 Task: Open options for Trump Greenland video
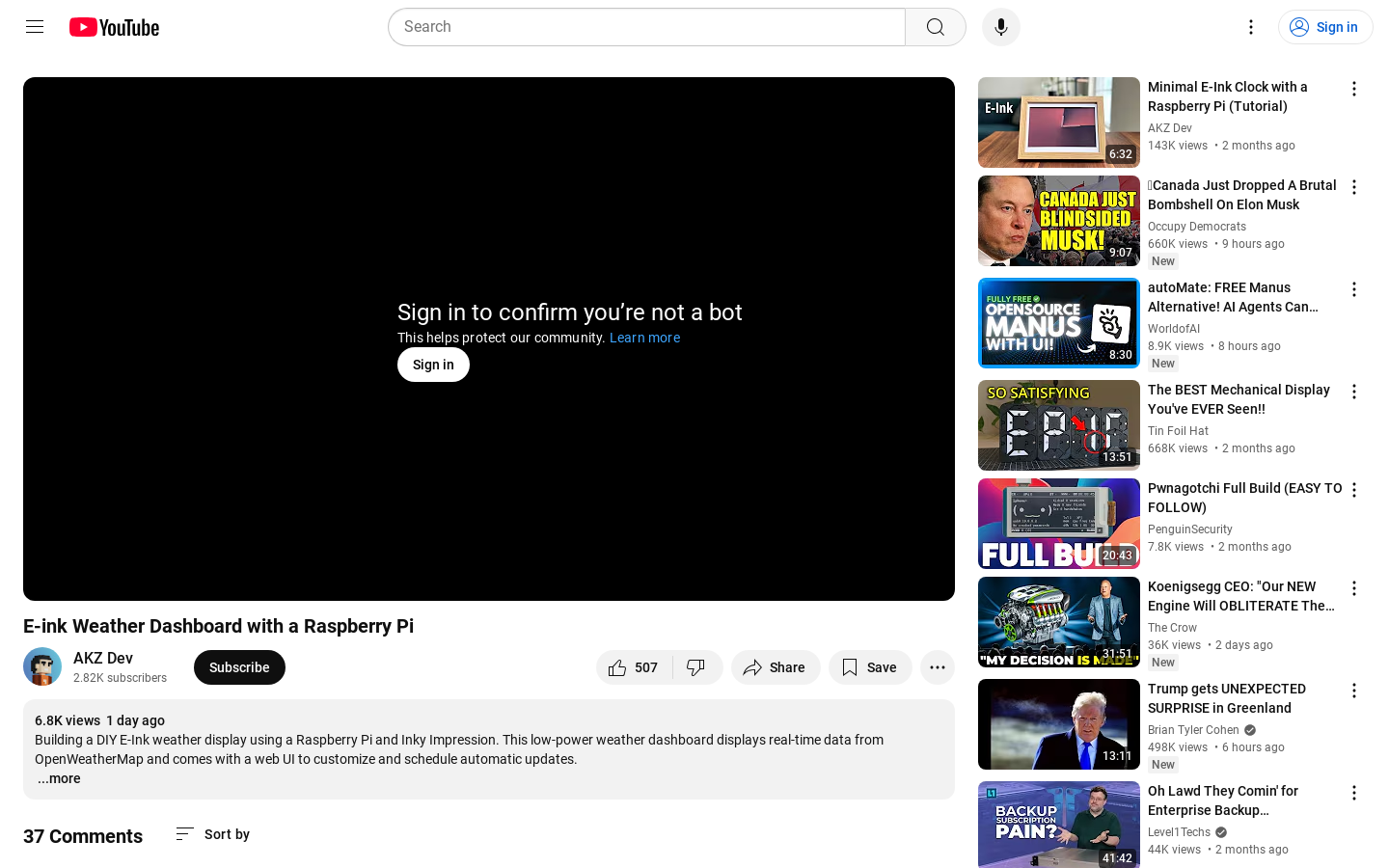(1354, 691)
